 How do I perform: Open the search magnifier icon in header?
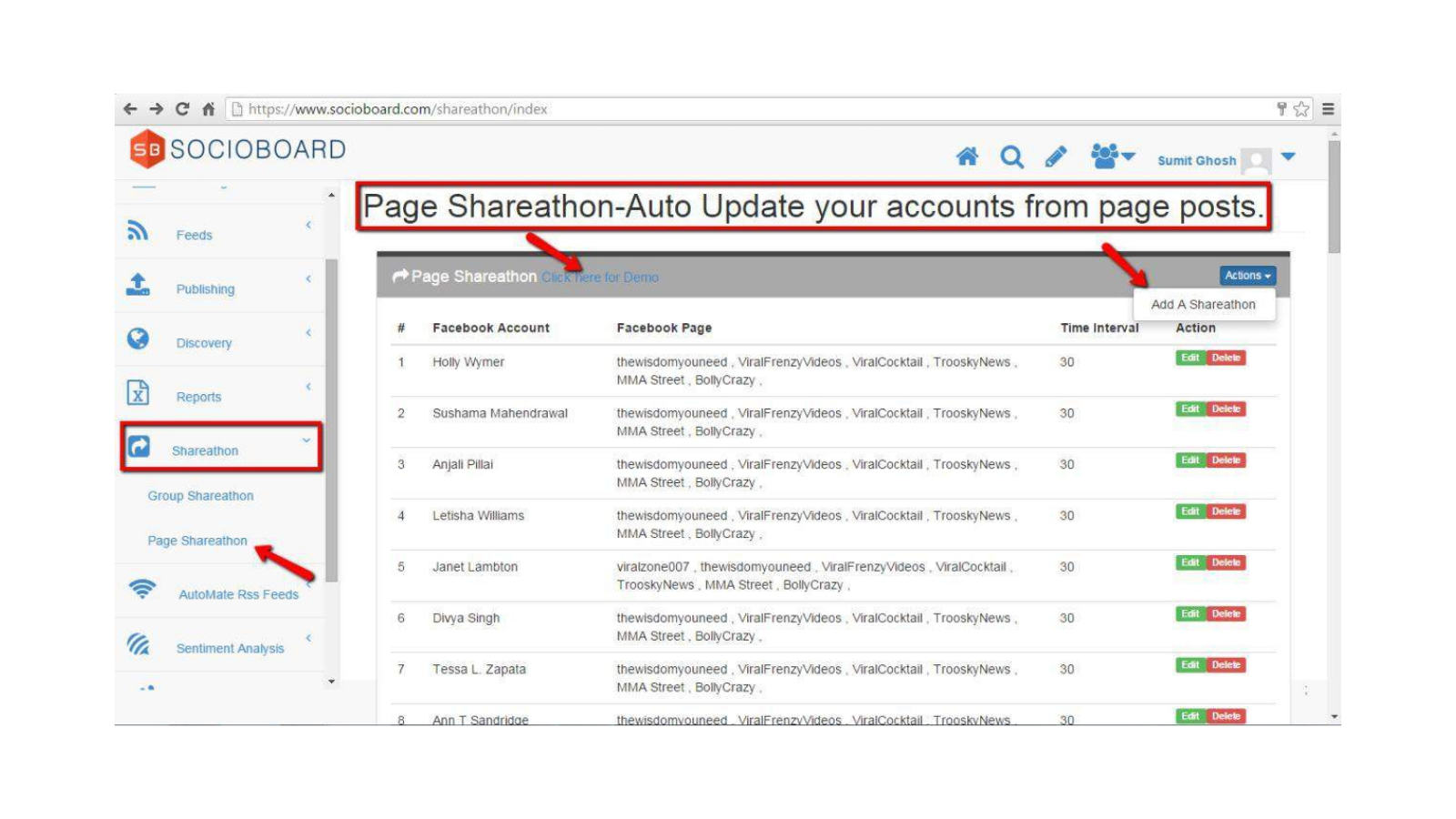(x=1012, y=157)
